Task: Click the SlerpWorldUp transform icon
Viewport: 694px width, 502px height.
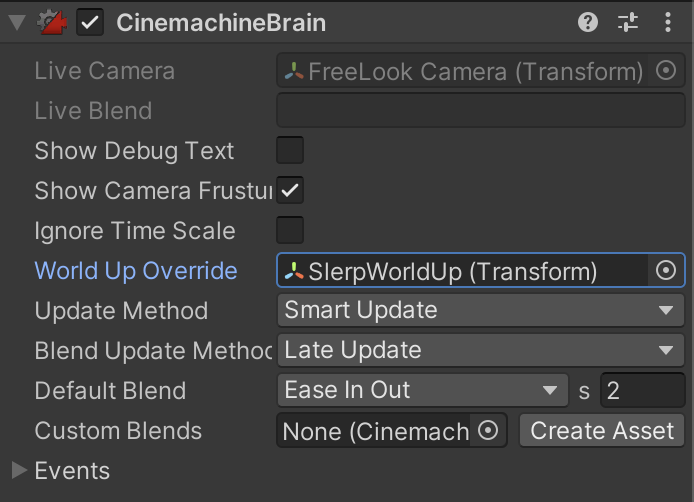Action: click(x=294, y=271)
